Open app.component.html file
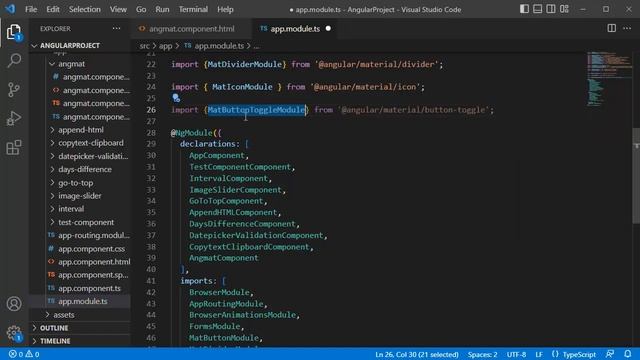 point(79,262)
